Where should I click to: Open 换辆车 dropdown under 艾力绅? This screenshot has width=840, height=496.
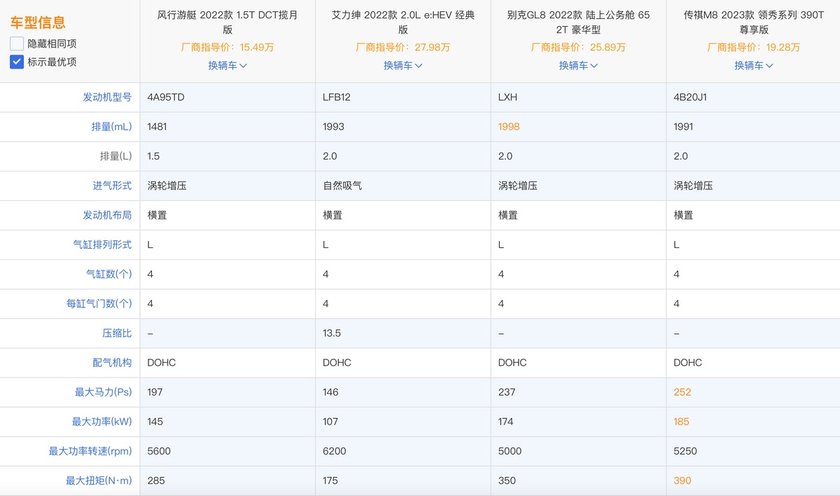(403, 65)
